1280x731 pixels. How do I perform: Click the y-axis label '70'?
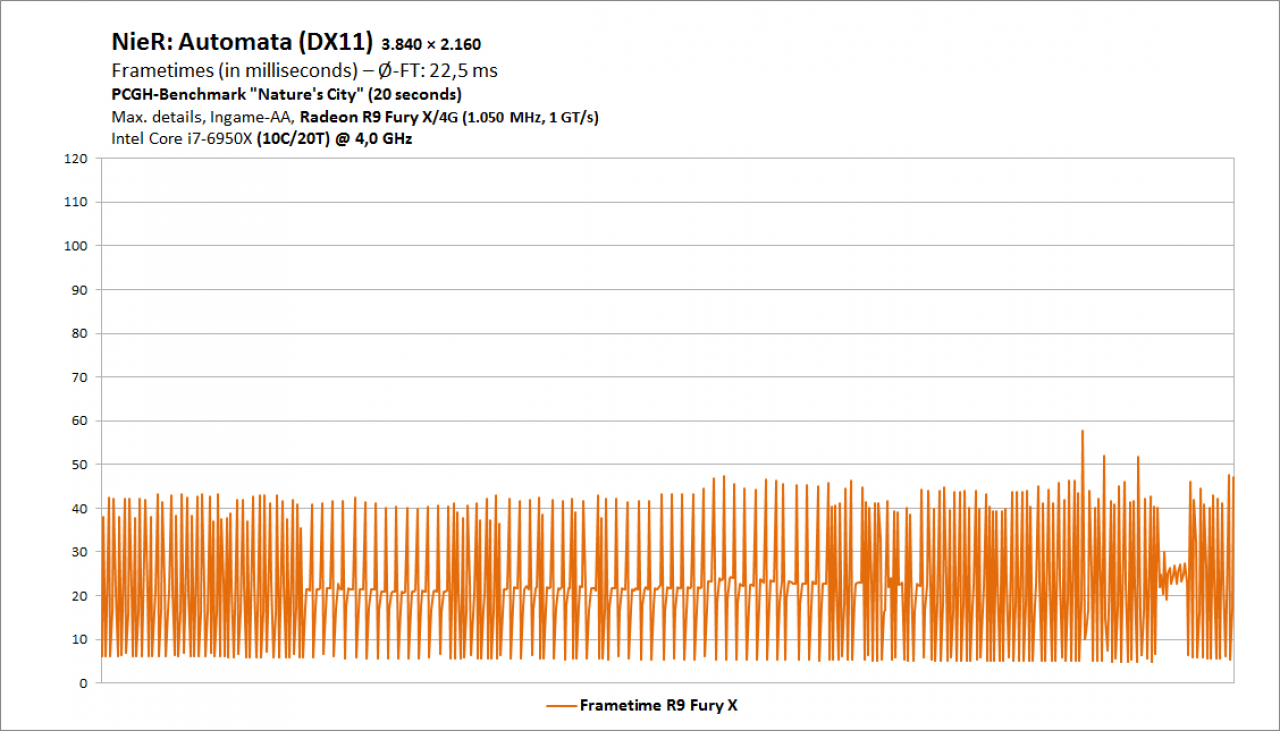(80, 377)
